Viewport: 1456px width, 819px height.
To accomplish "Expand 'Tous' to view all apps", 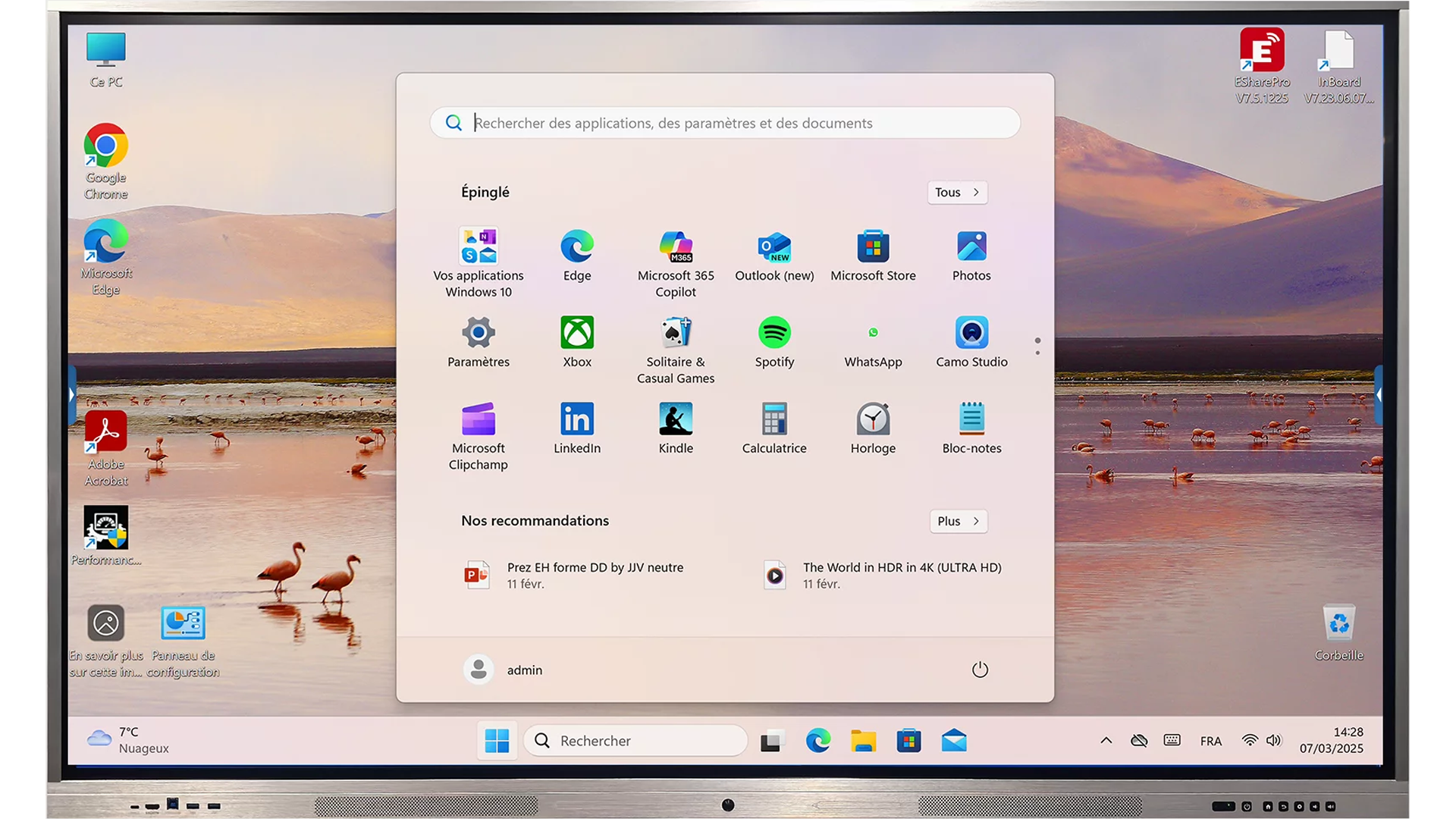I will [956, 192].
